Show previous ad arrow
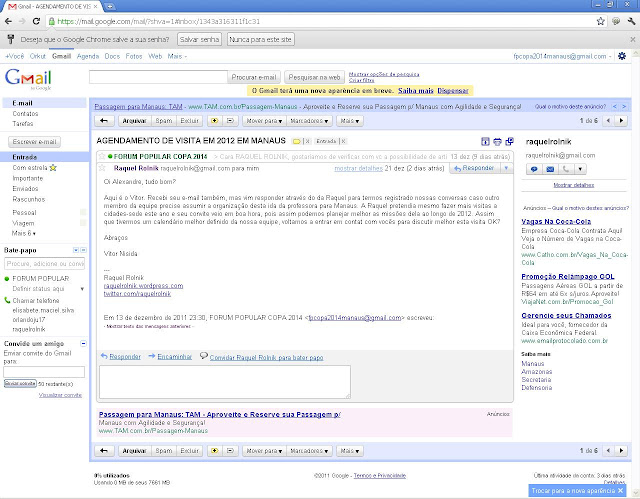 click(x=615, y=106)
